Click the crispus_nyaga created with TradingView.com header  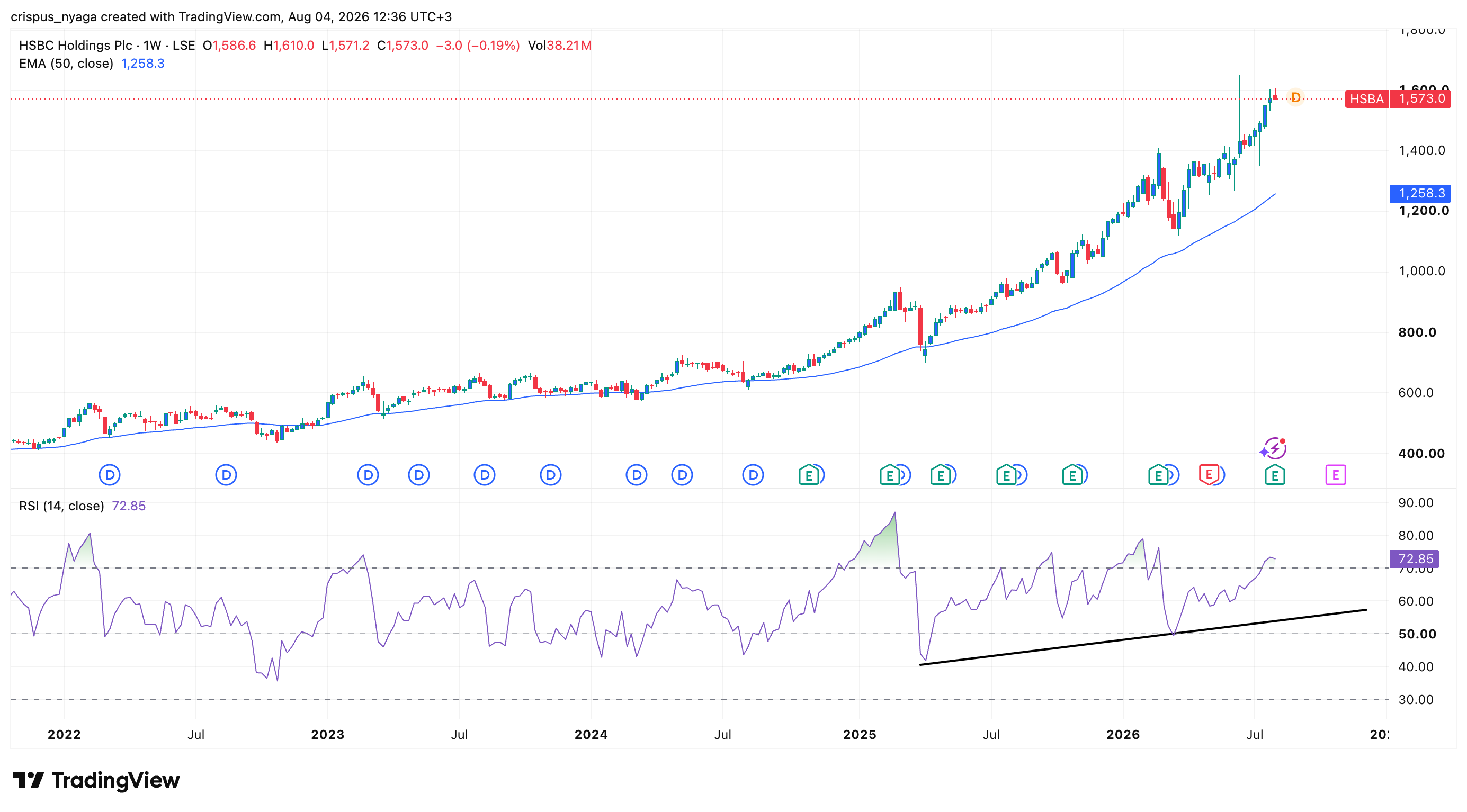click(231, 16)
